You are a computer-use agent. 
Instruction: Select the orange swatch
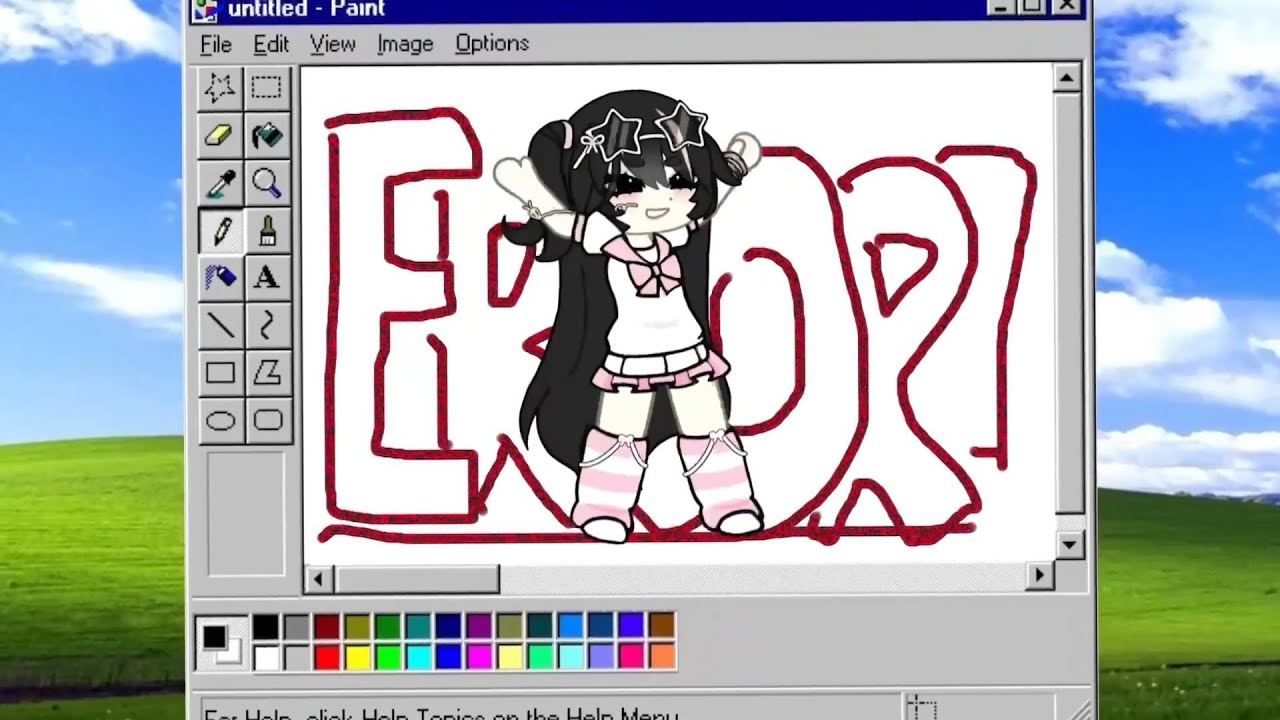[x=662, y=657]
